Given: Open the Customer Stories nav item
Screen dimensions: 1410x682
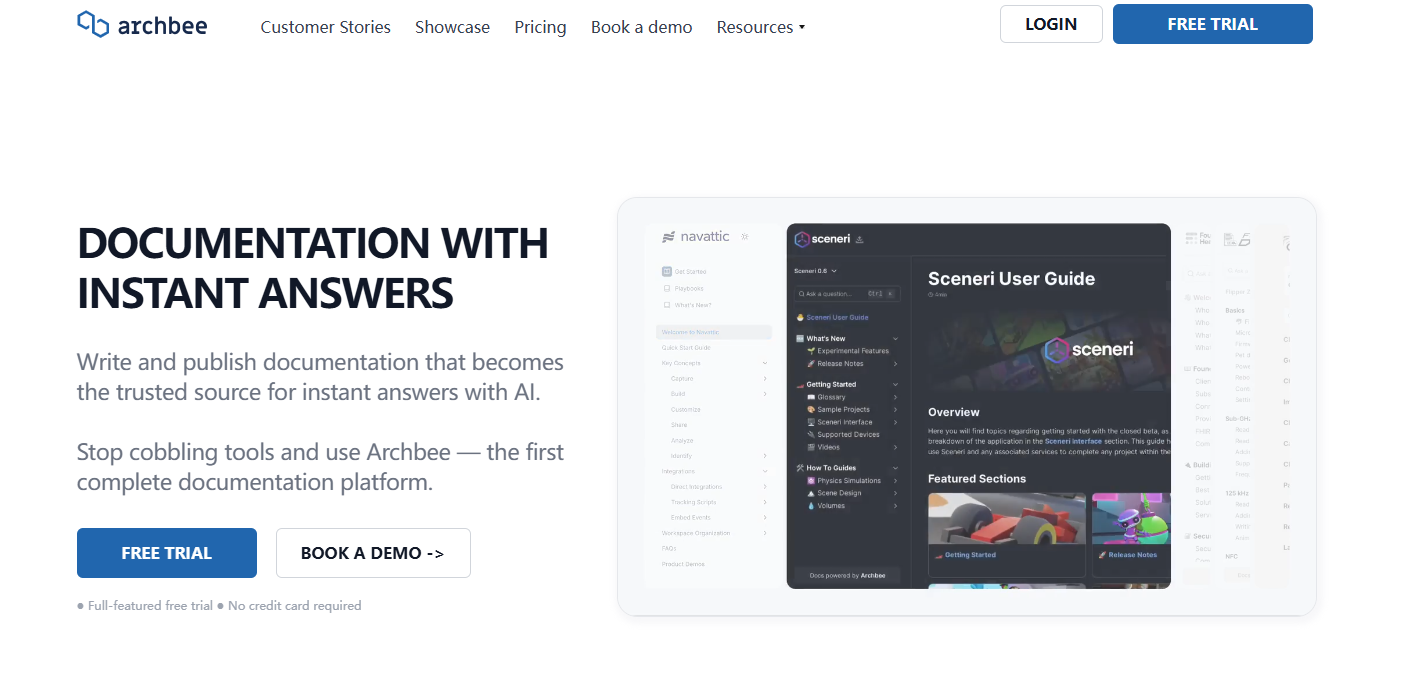Looking at the screenshot, I should (326, 27).
